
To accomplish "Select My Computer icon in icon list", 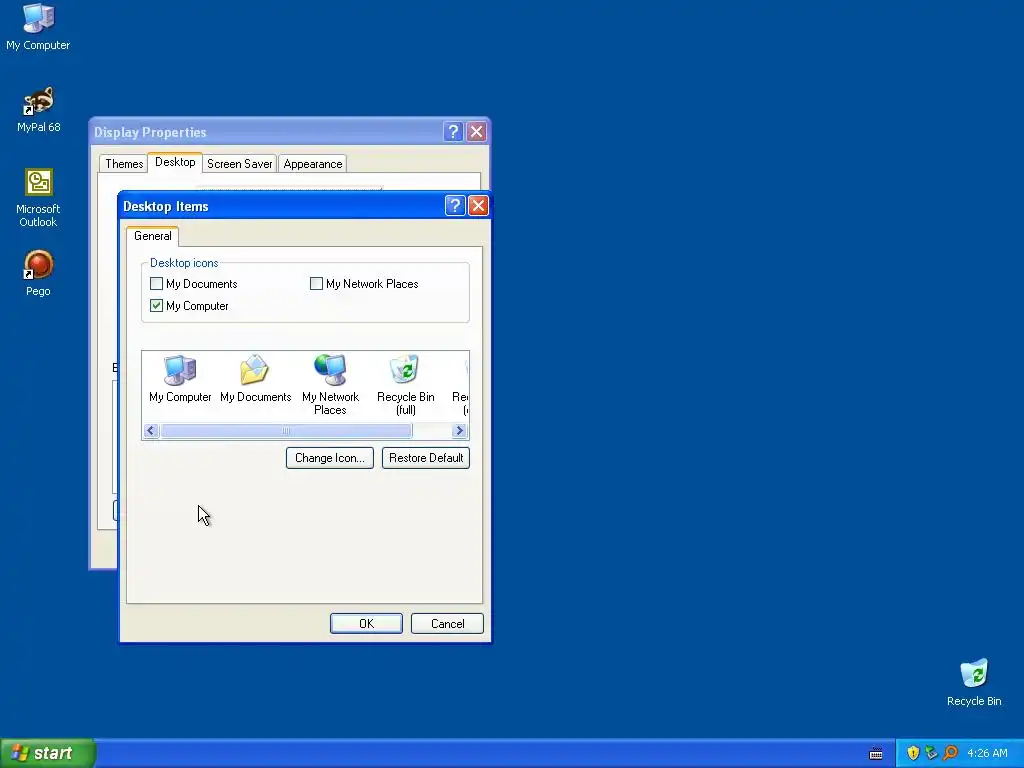I will tap(180, 379).
